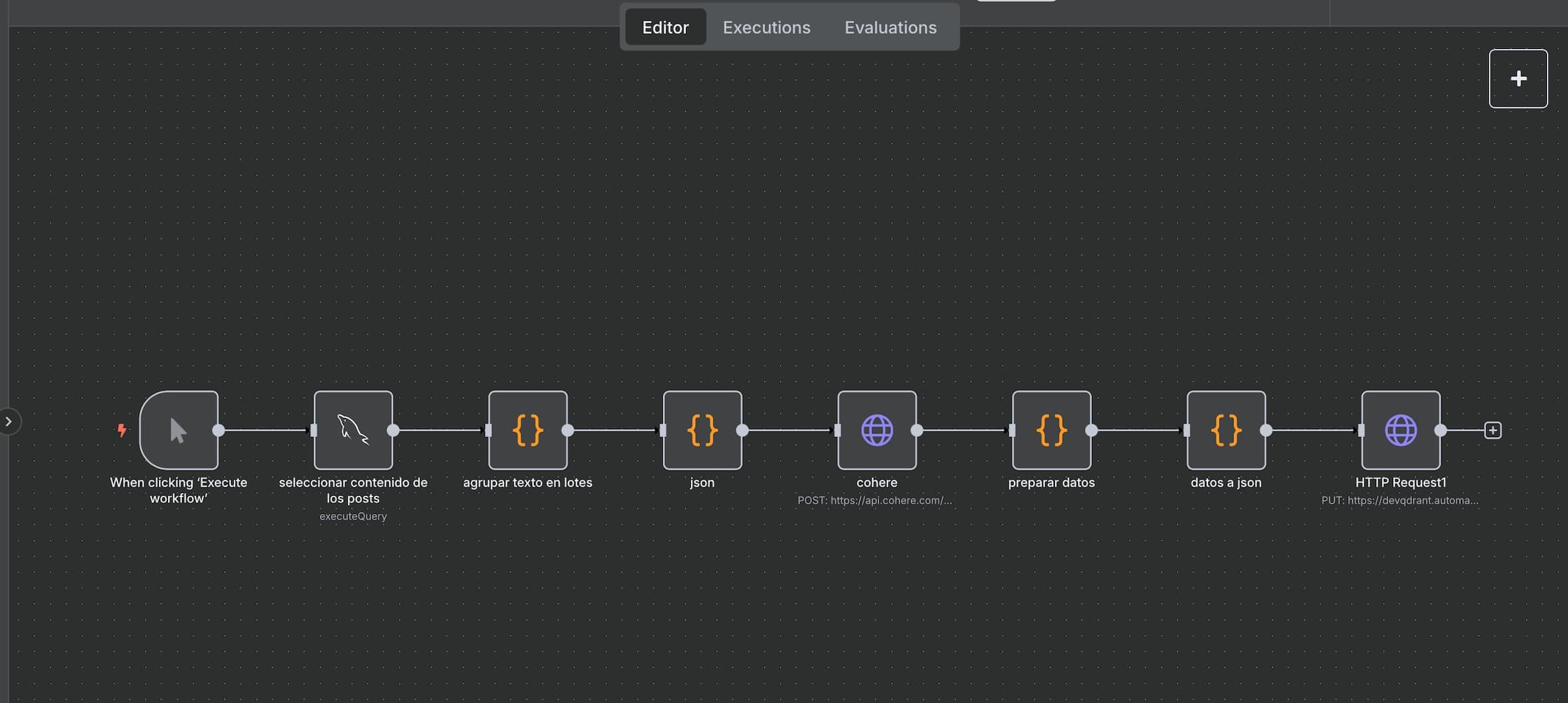Click the cohere node output connector

(916, 430)
